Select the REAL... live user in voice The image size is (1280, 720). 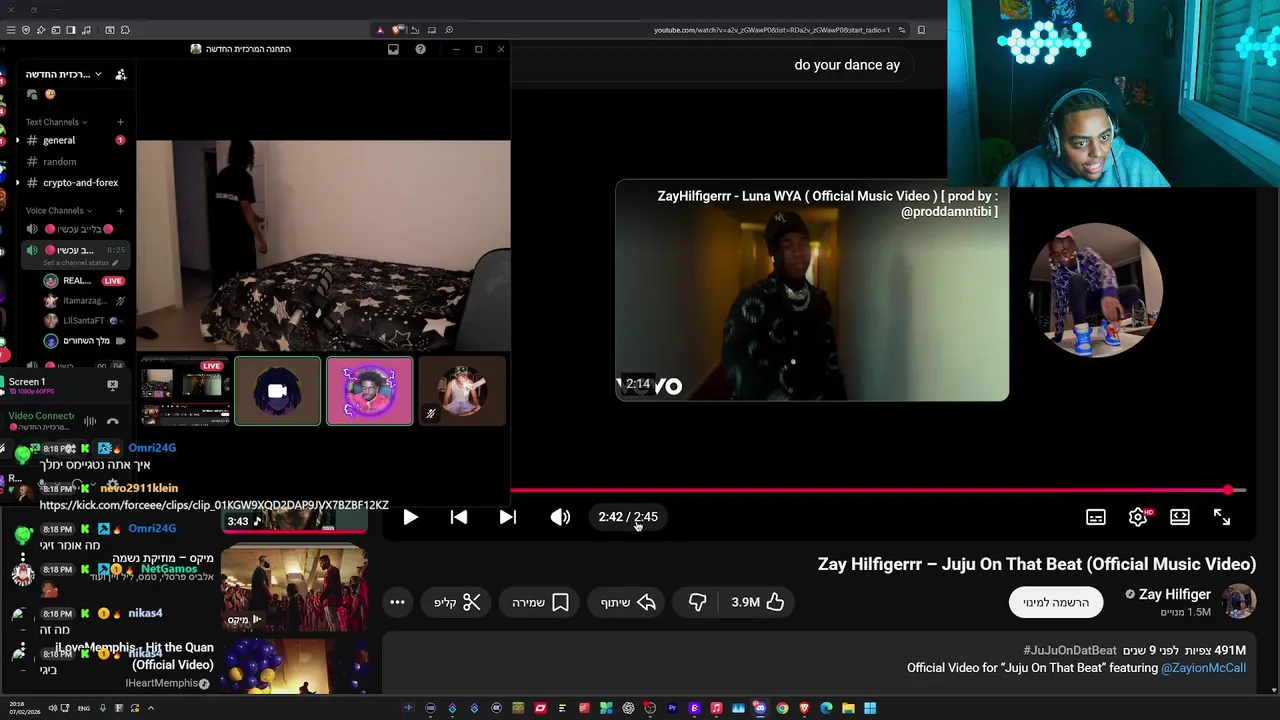click(x=84, y=281)
